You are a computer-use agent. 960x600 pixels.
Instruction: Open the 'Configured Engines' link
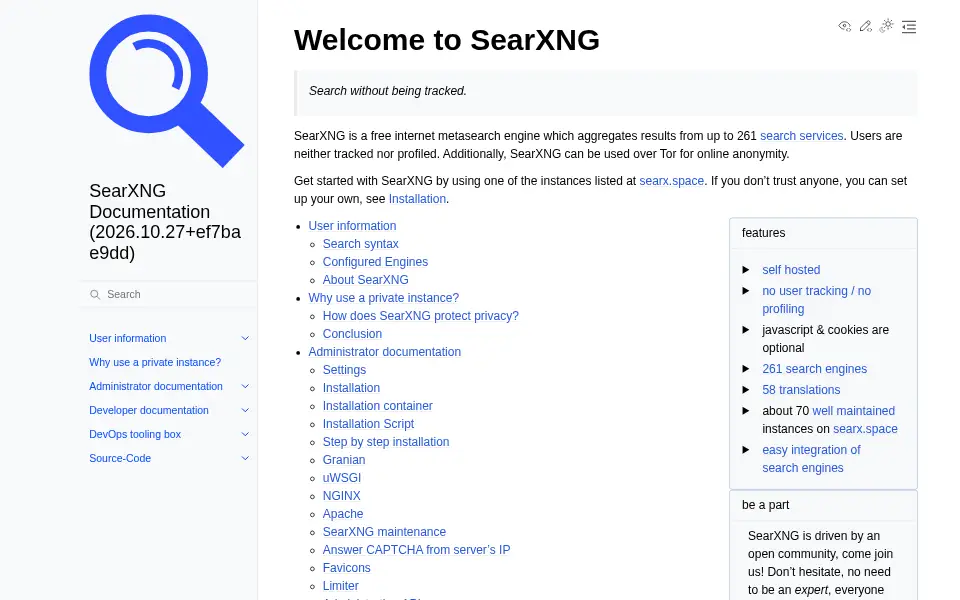point(375,262)
